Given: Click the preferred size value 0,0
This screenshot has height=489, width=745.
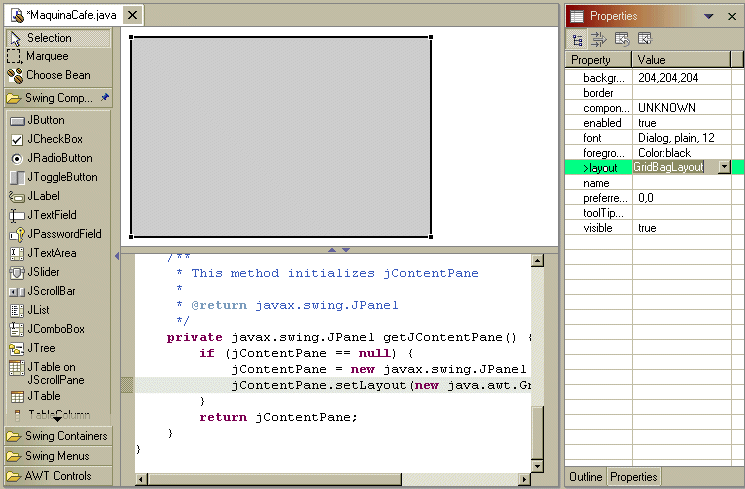Looking at the screenshot, I should tap(646, 198).
